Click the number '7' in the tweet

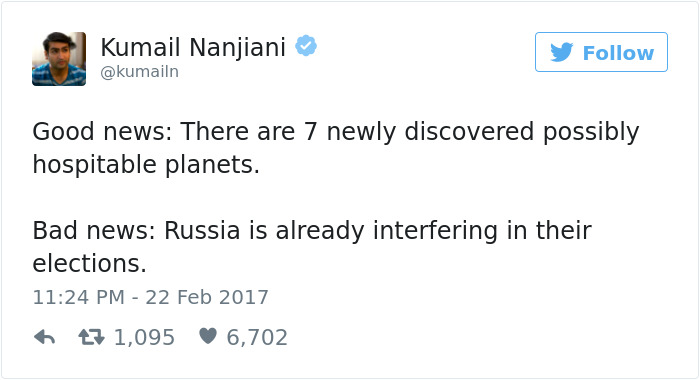pos(311,132)
